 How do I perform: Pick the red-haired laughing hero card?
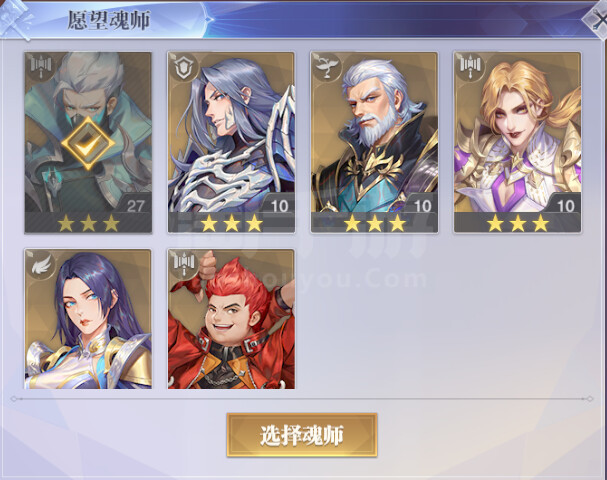tap(231, 319)
